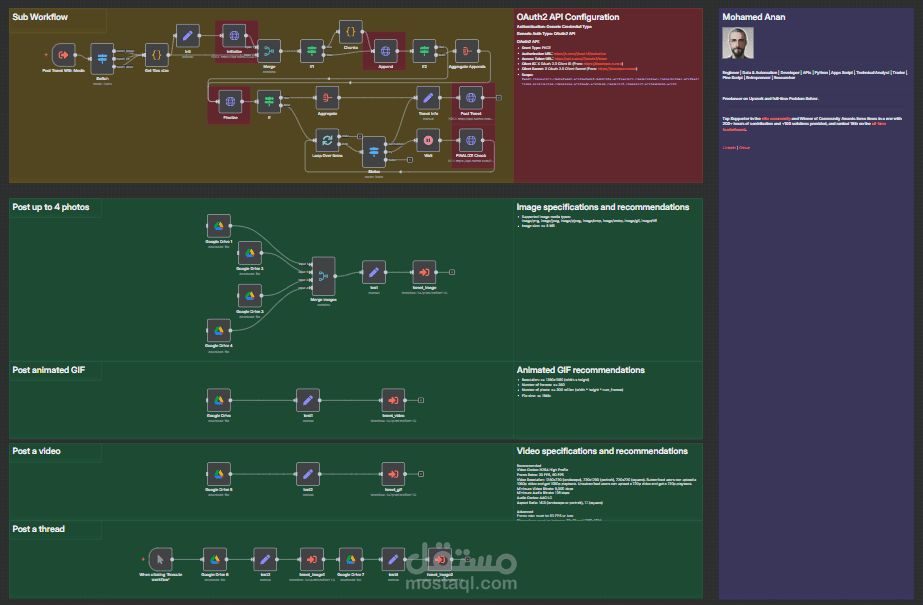Open the tweet_image upload node
This screenshot has width=923, height=605.
[423, 270]
